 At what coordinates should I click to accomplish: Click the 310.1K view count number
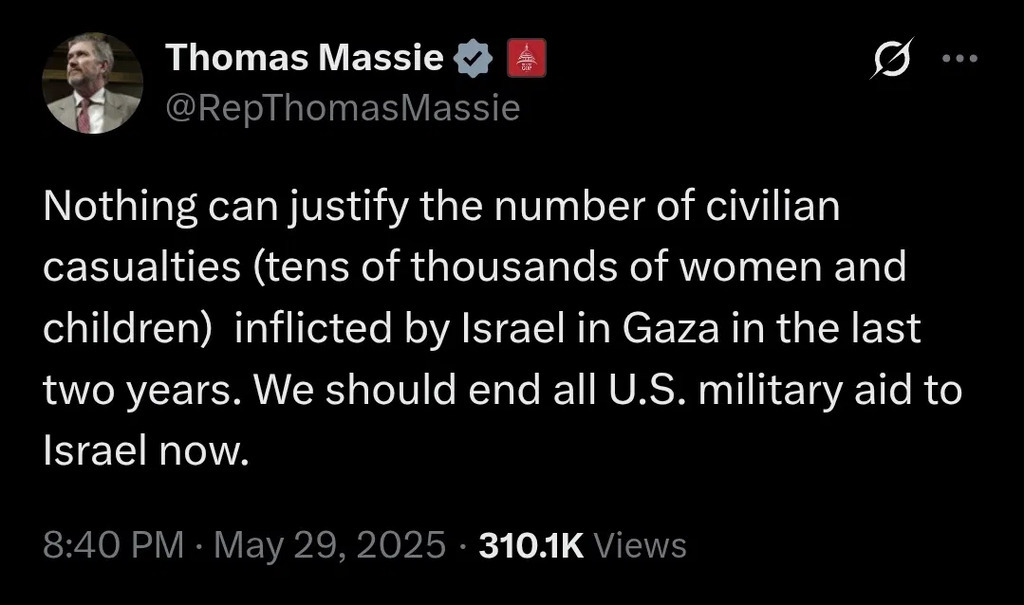point(532,545)
